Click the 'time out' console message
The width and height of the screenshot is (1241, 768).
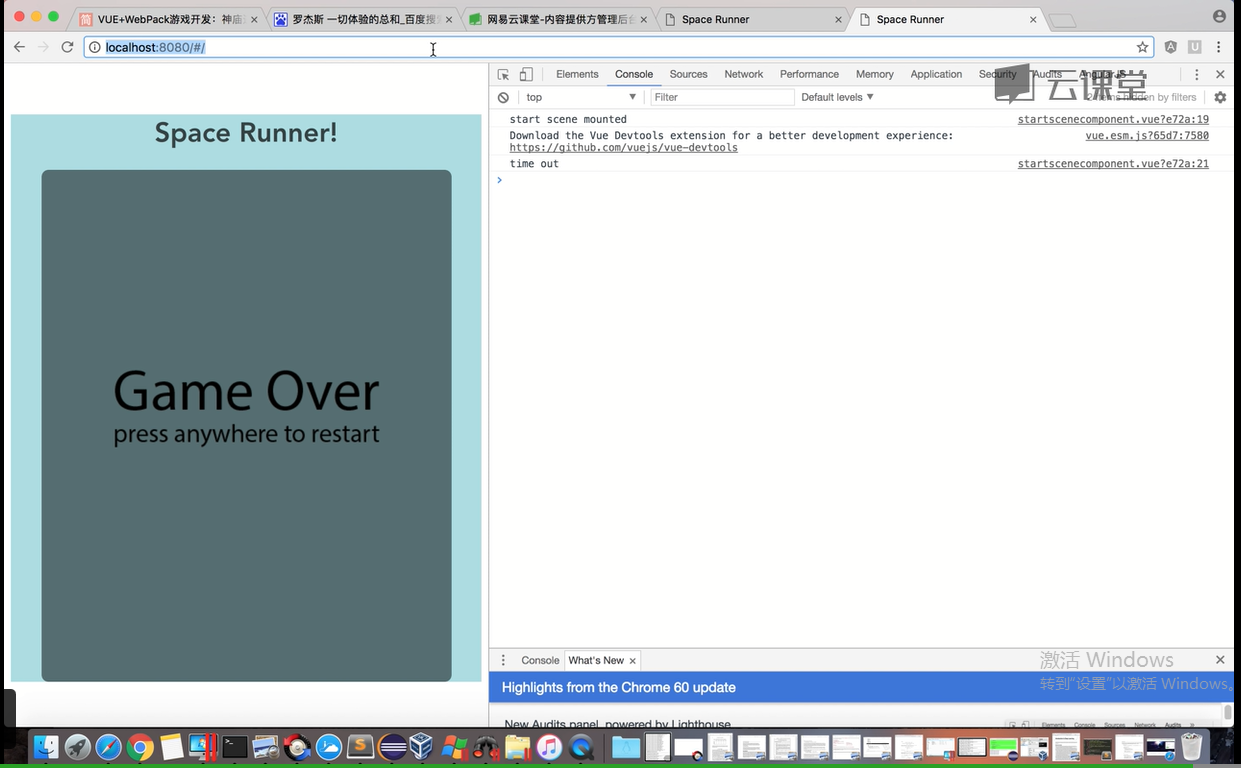click(534, 163)
